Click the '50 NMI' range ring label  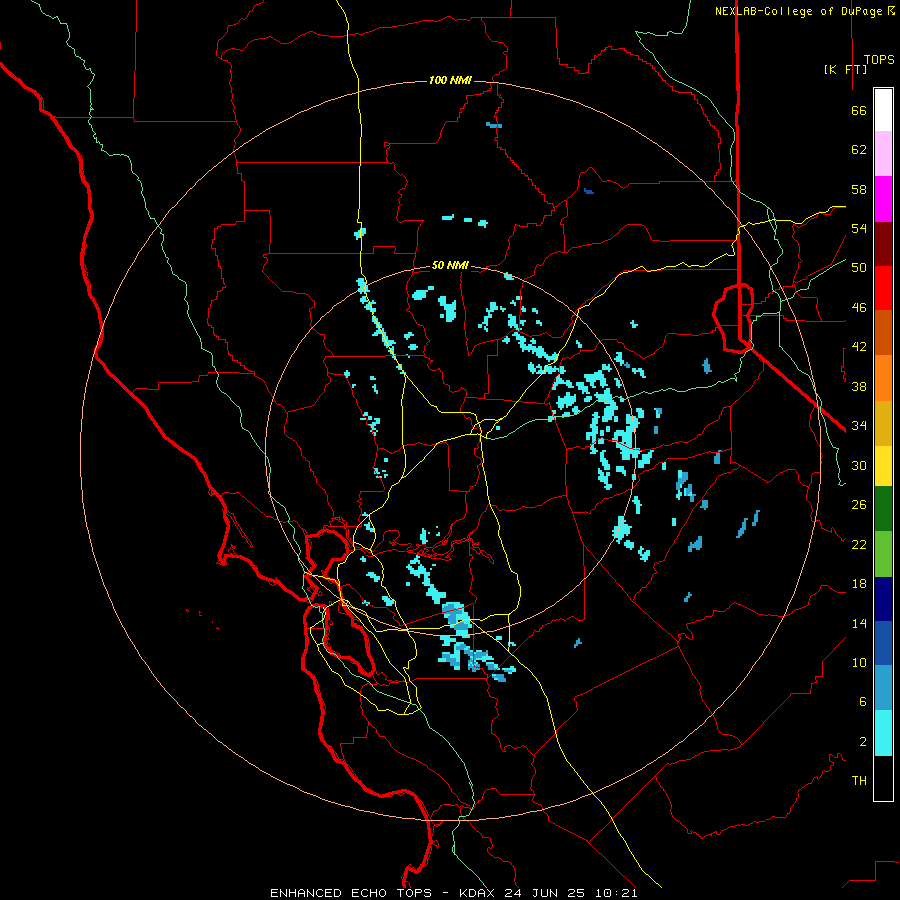450,265
